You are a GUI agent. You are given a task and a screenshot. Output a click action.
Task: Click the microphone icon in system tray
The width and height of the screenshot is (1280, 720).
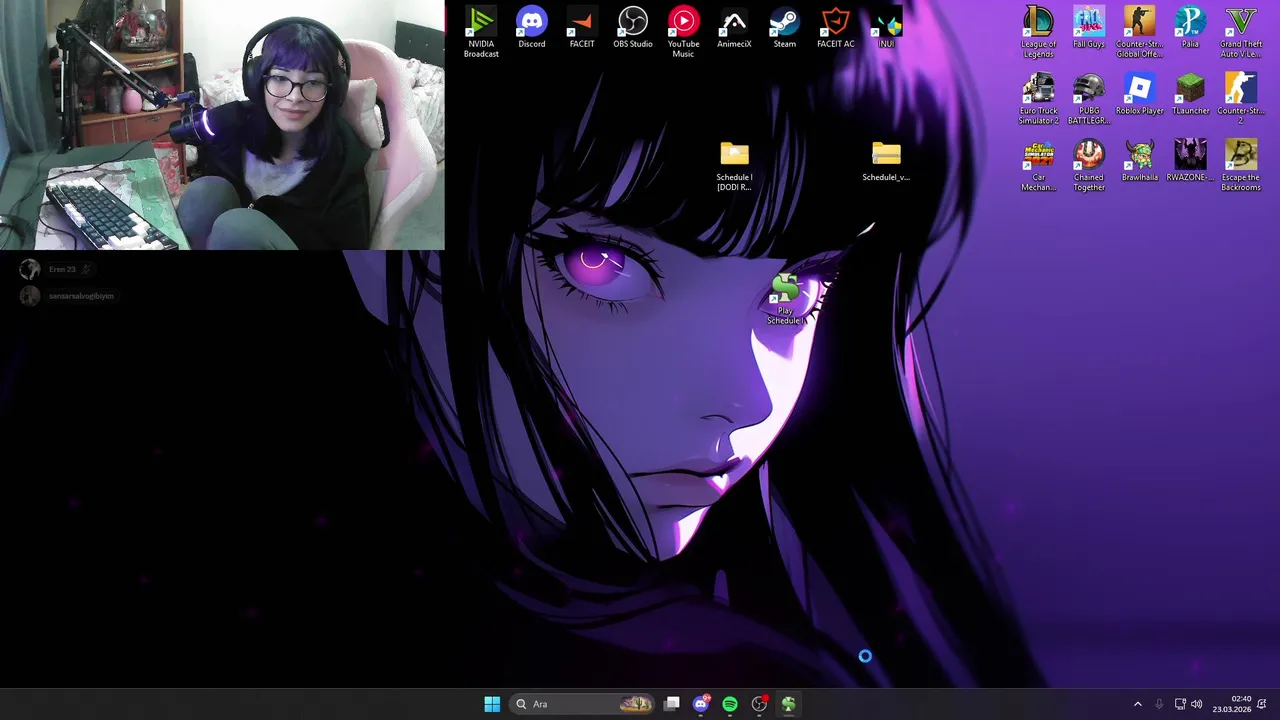[x=1159, y=704]
